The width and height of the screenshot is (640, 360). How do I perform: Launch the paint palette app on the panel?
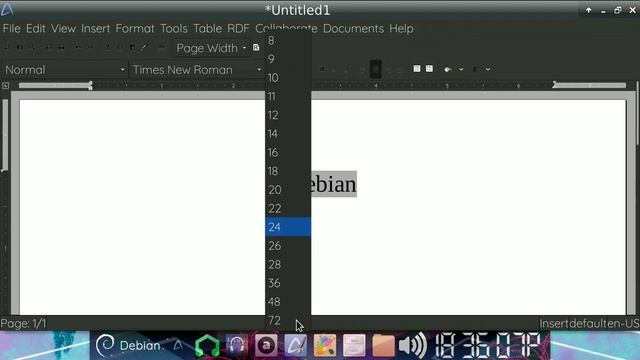pos(325,345)
